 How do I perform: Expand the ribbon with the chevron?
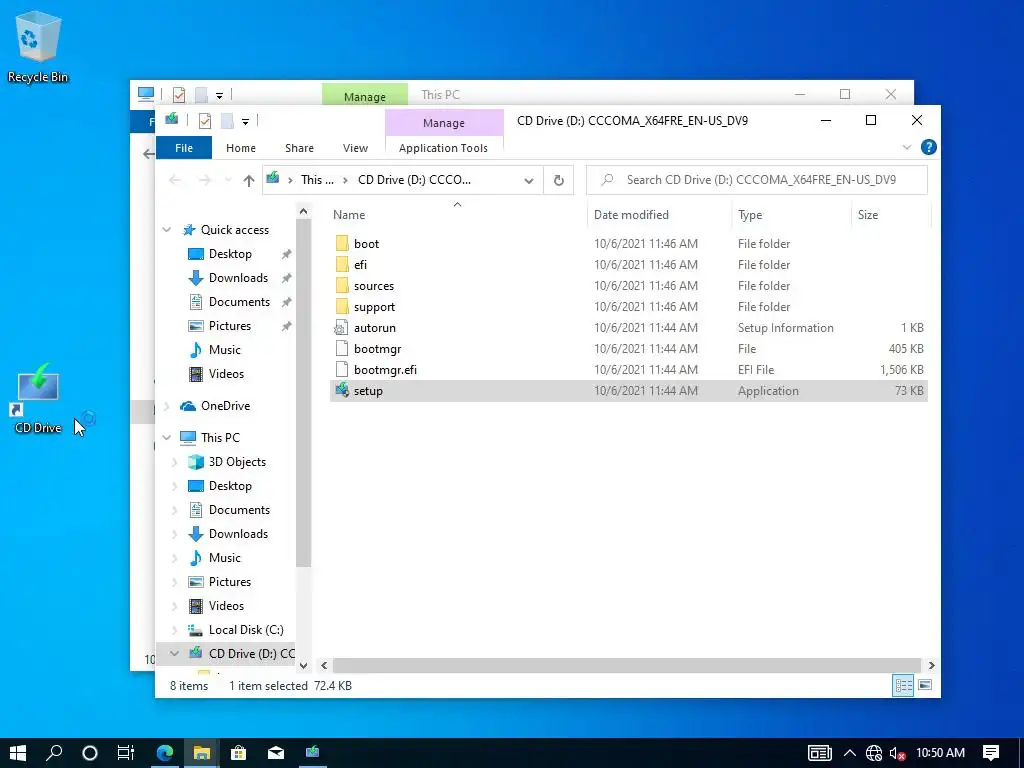pos(906,148)
